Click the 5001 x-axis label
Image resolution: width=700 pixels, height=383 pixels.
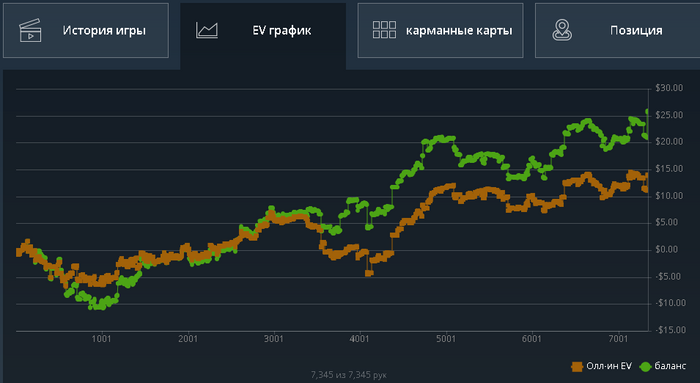click(x=446, y=339)
